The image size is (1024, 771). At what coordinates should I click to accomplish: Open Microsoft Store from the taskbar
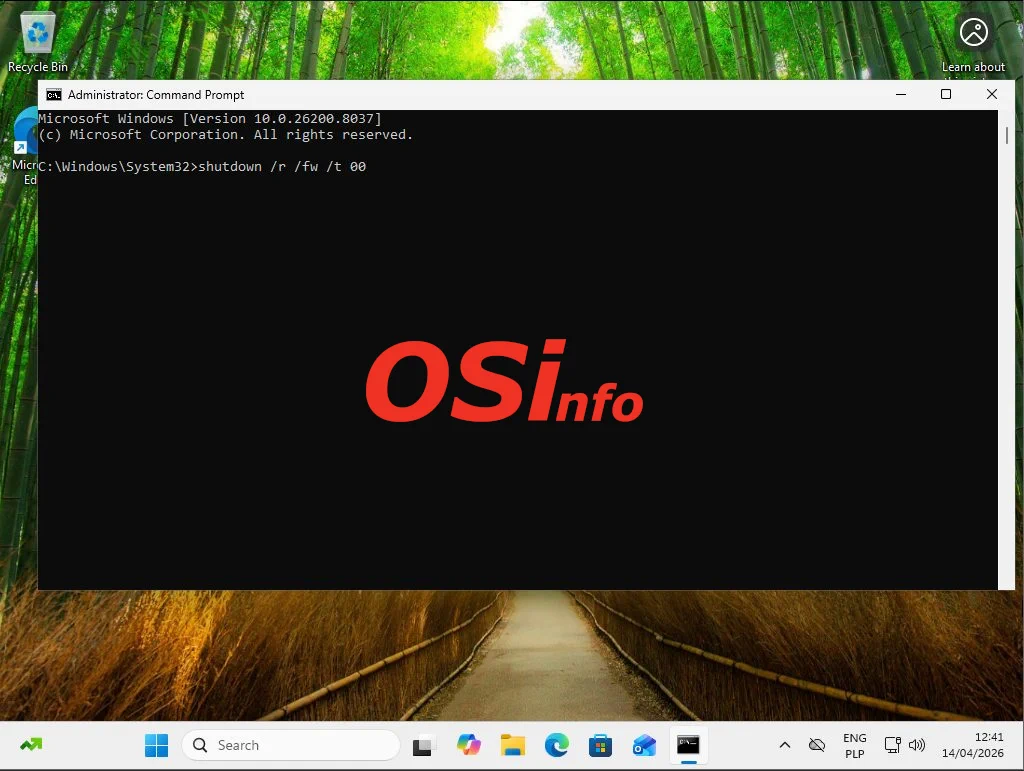coord(600,745)
